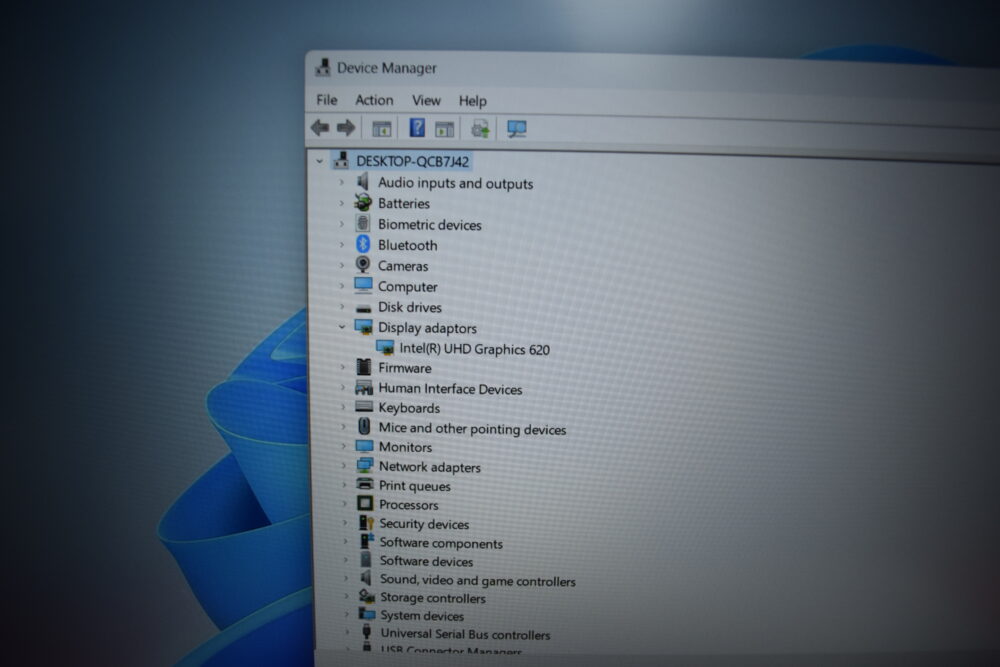The image size is (1000, 667).
Task: Open the File menu
Action: tap(327, 99)
